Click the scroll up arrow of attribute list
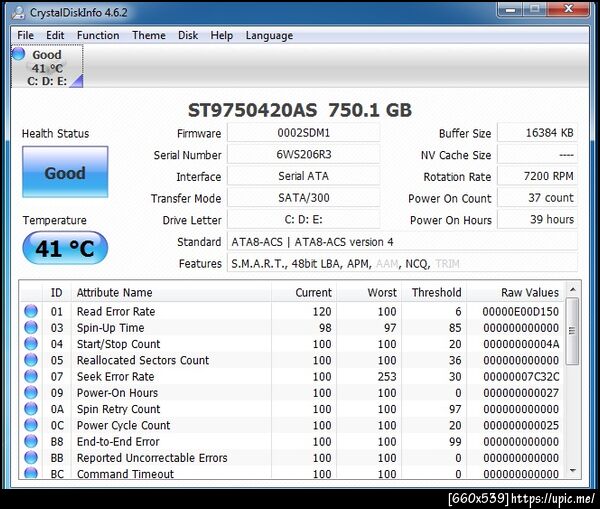 coord(572,290)
